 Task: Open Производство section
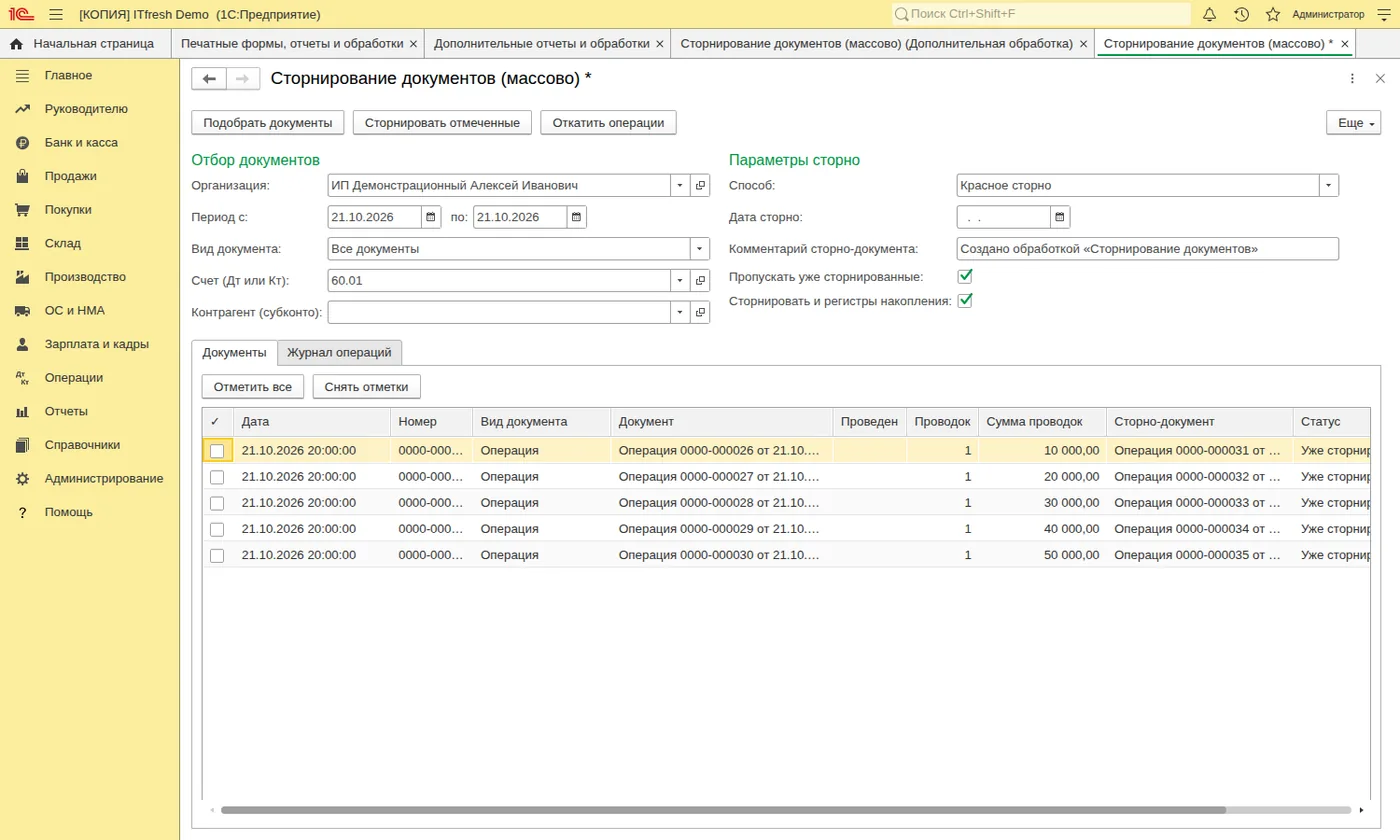pyautogui.click(x=85, y=277)
